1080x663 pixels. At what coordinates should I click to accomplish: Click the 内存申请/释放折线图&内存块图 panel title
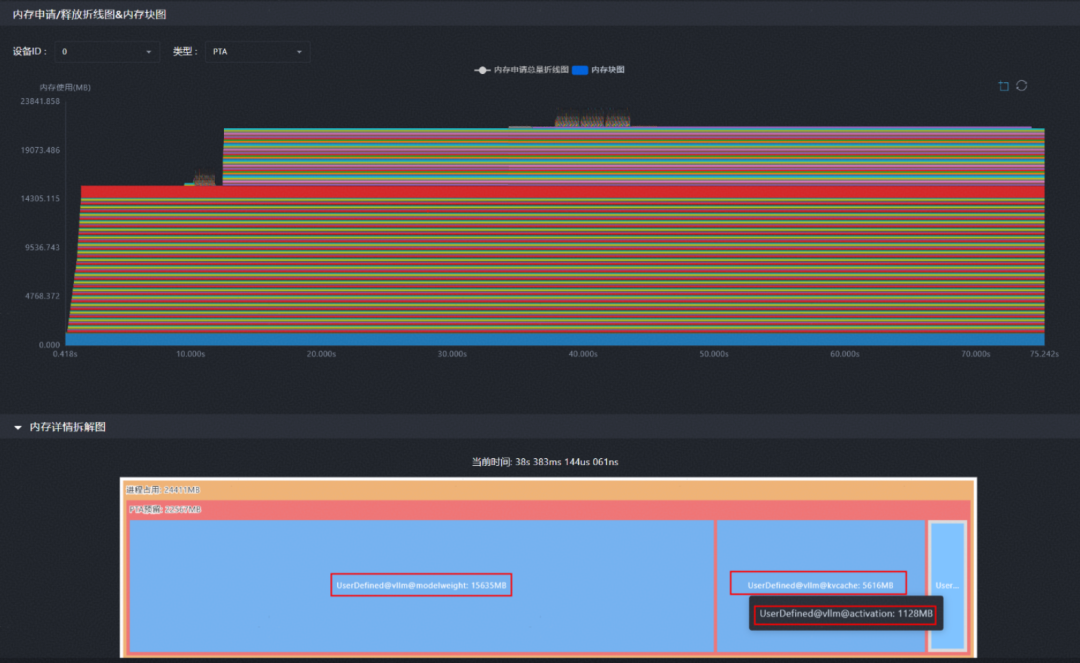(90, 14)
